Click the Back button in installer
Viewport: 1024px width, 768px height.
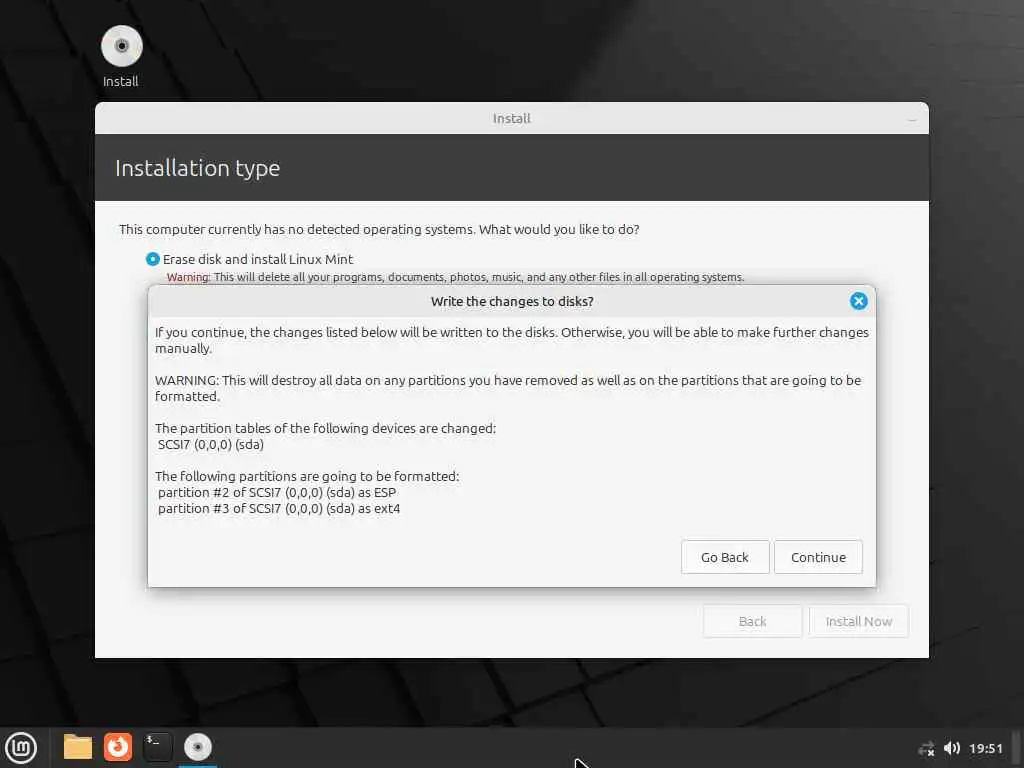tap(752, 621)
